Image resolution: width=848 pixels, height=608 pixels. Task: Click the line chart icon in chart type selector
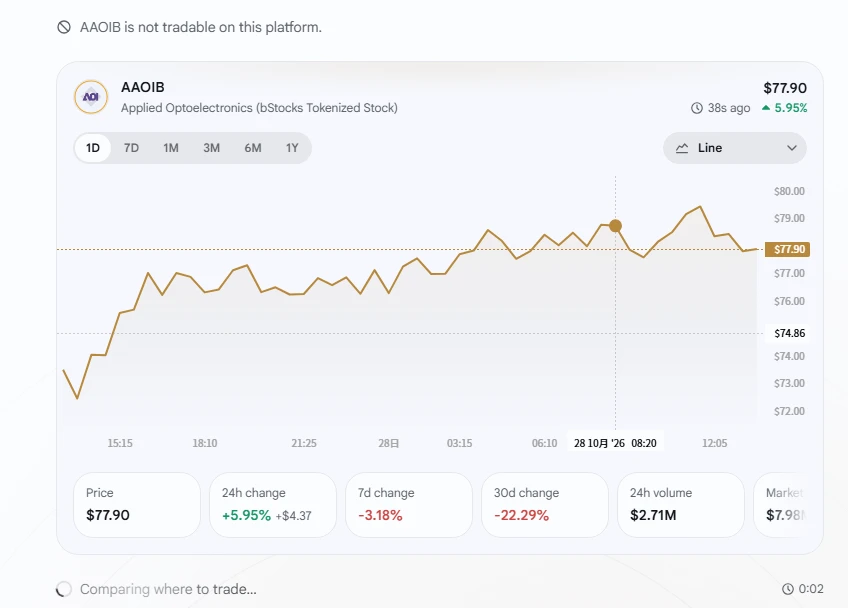point(682,148)
